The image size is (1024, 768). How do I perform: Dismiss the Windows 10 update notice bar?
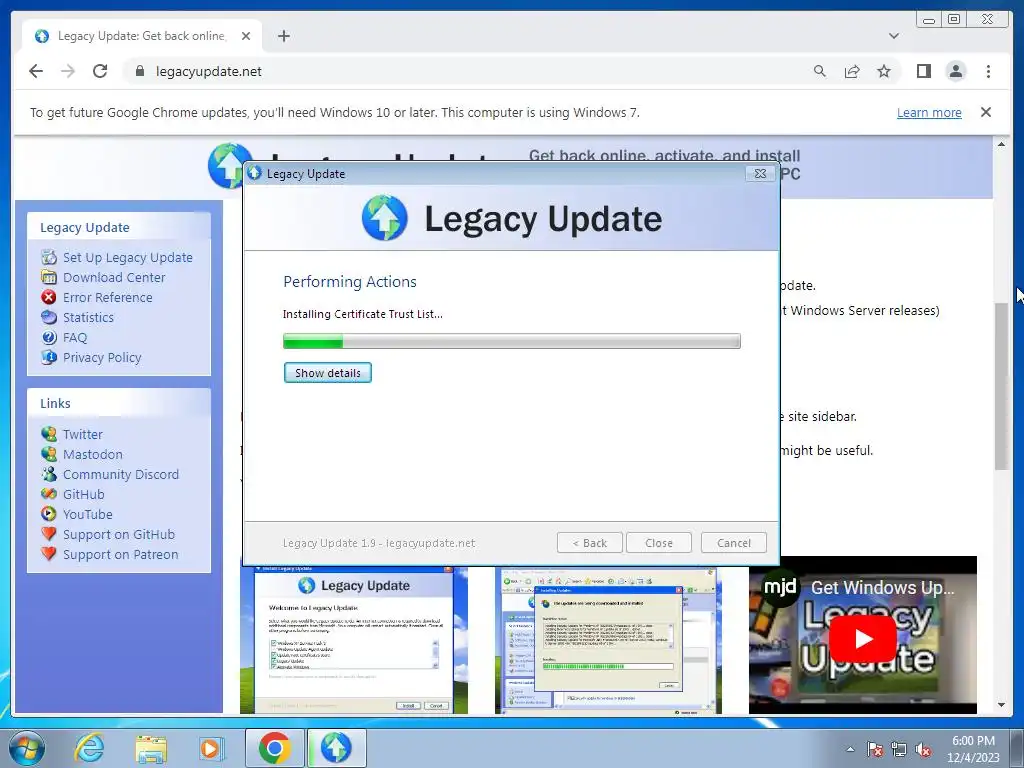986,112
